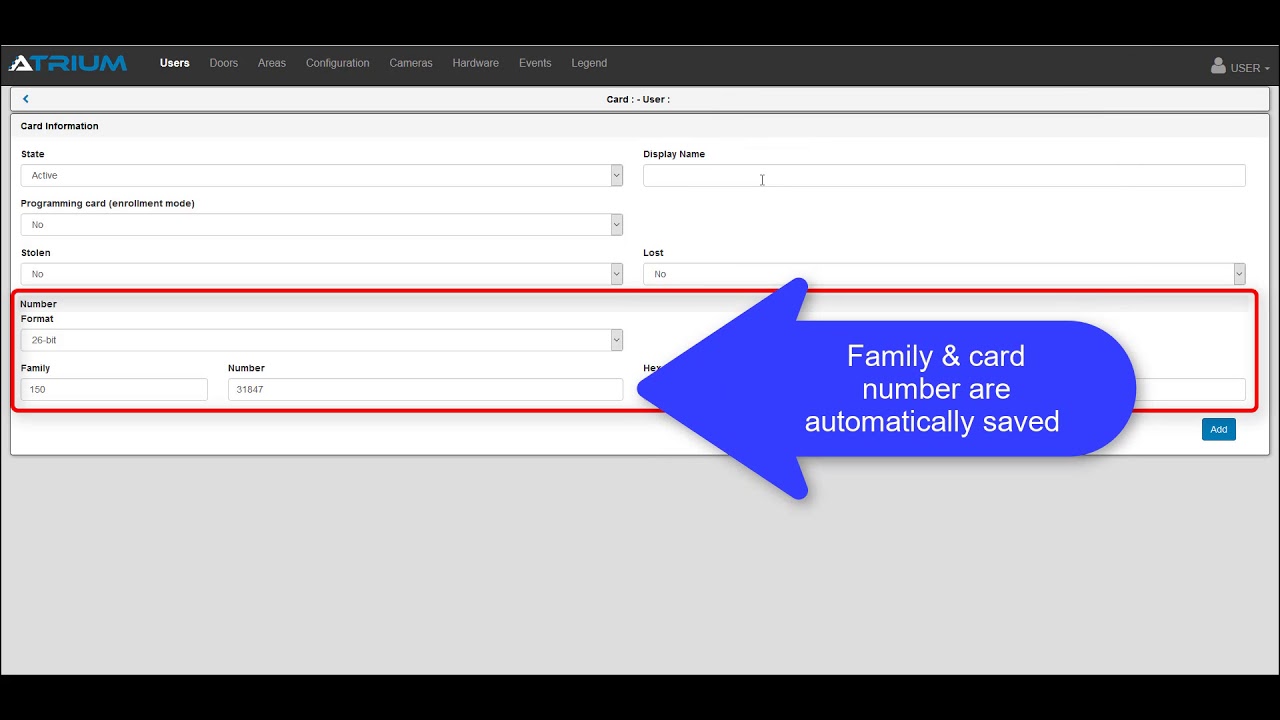Click the Add button
Screen dimensions: 1280x720
[1218, 429]
